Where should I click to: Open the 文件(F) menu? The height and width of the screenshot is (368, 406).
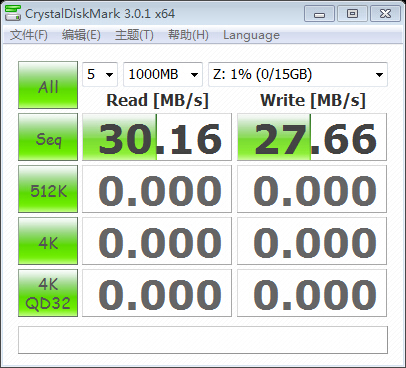click(x=29, y=35)
